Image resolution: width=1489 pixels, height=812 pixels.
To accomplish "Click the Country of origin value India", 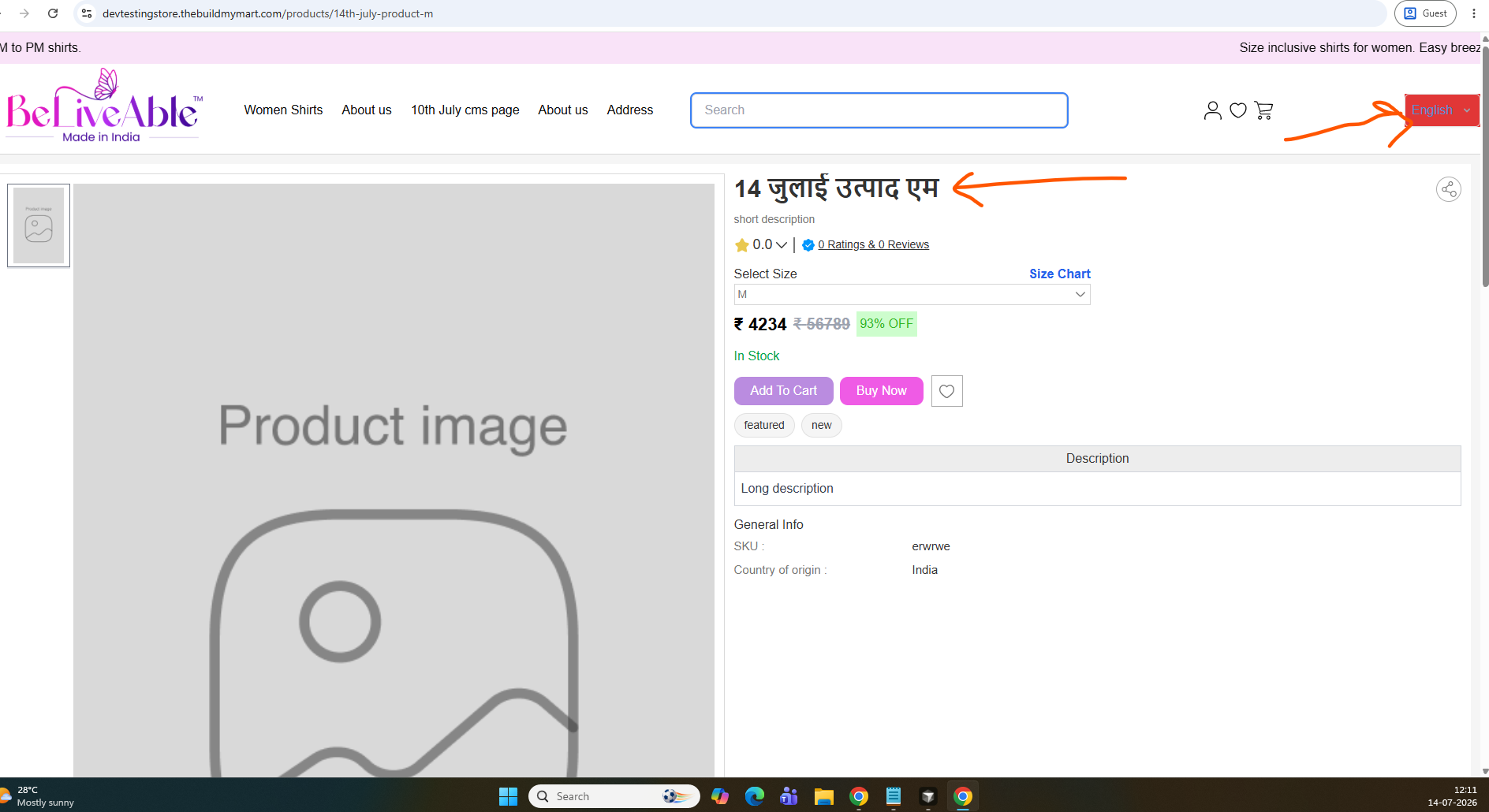I will coord(924,570).
